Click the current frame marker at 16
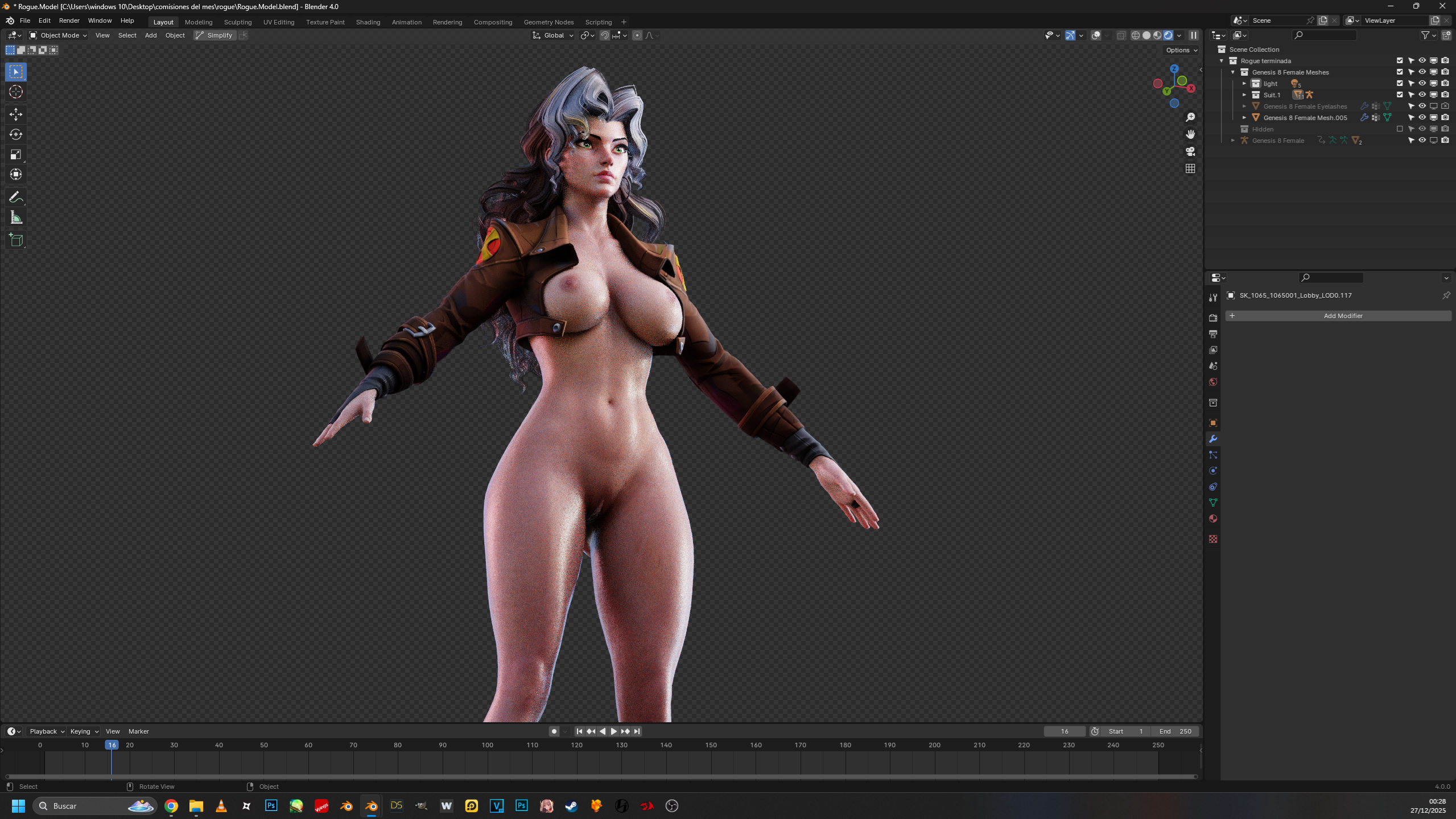The width and height of the screenshot is (1456, 819). coord(112,745)
